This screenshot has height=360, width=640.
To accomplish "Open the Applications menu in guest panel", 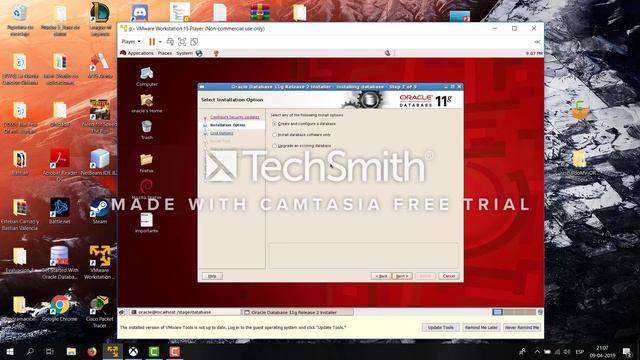I will (140, 53).
